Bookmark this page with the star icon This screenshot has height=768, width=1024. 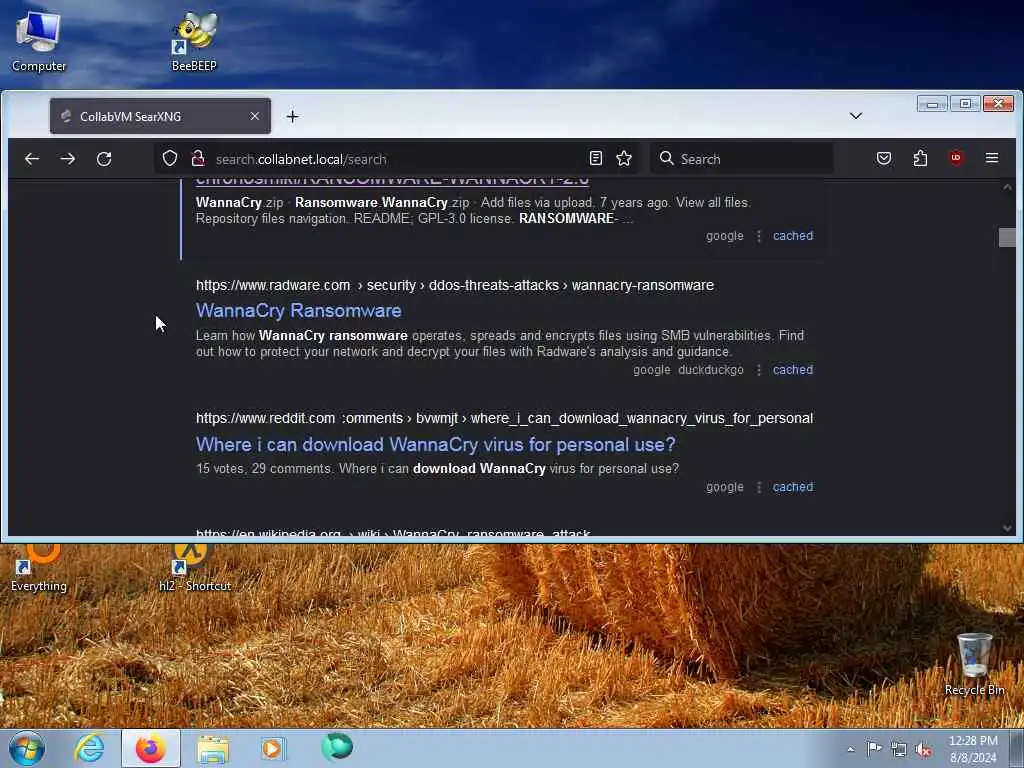(x=624, y=158)
